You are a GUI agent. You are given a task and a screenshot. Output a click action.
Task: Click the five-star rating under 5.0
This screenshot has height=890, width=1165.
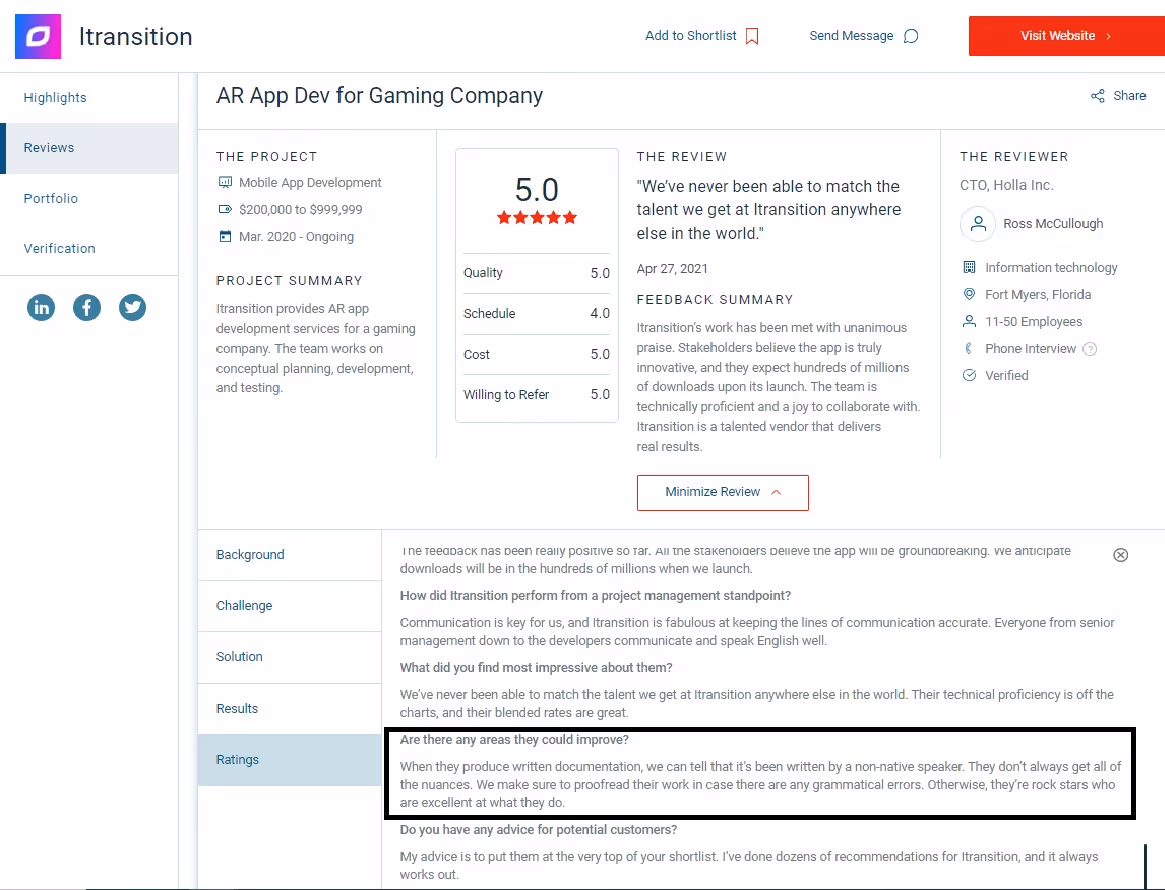coord(536,218)
